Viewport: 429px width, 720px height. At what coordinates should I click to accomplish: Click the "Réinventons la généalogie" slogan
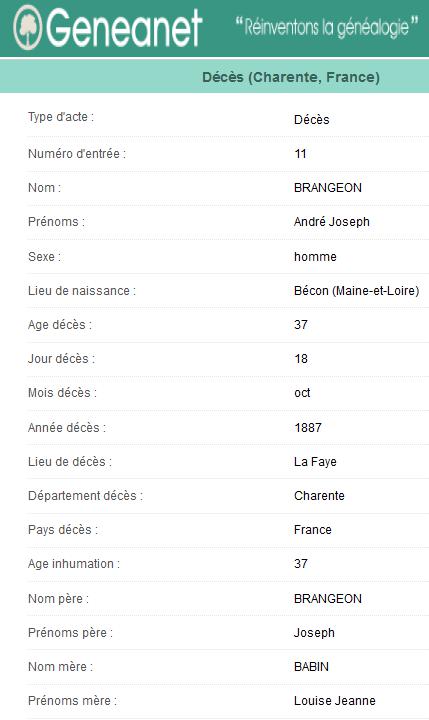click(327, 27)
